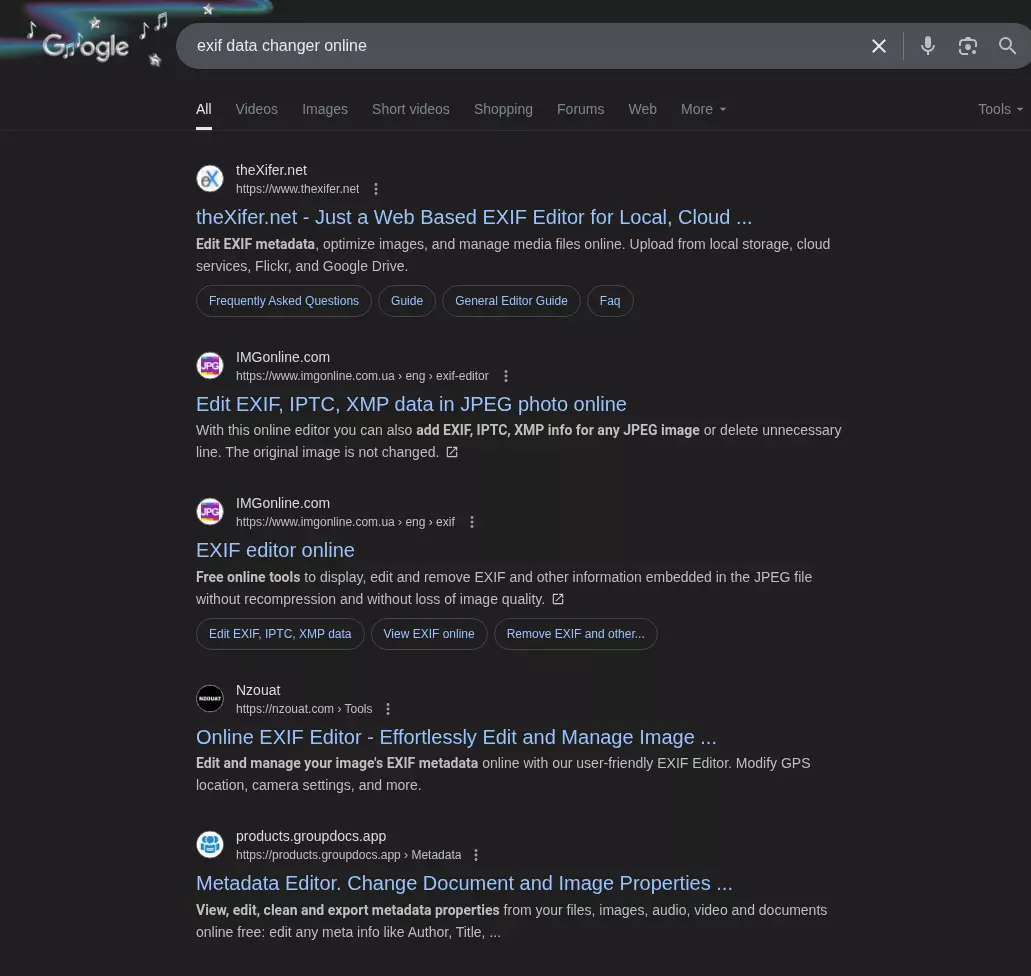Start voice search with the microphone icon

point(927,46)
